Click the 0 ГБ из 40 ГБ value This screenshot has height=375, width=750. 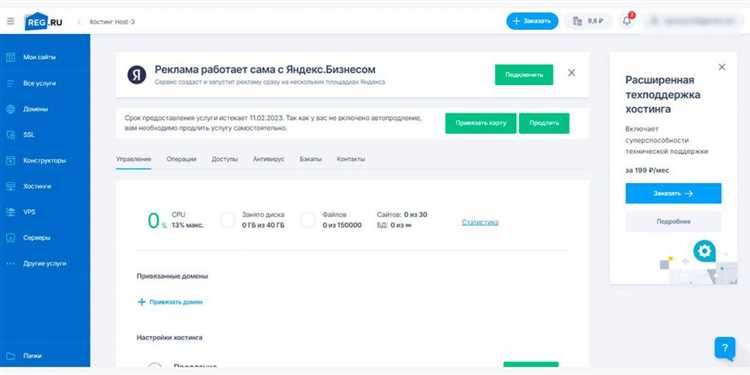pos(263,225)
